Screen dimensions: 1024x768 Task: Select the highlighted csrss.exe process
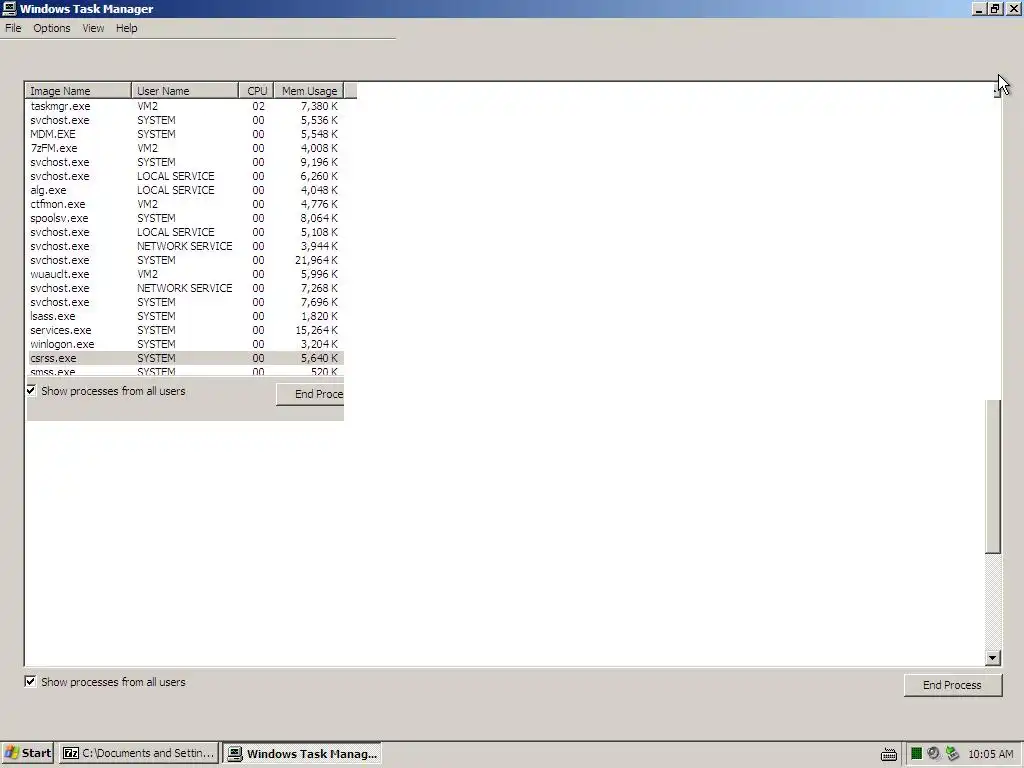click(x=185, y=358)
